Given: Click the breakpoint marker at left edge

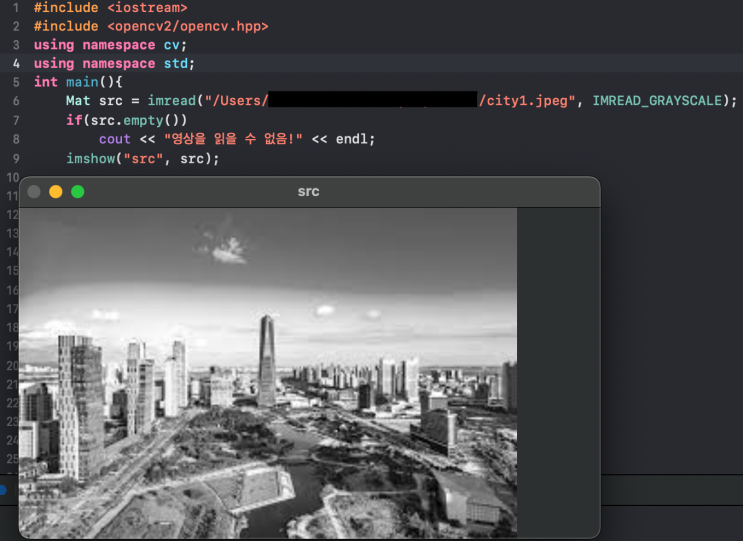Looking at the screenshot, I should 3,490.
